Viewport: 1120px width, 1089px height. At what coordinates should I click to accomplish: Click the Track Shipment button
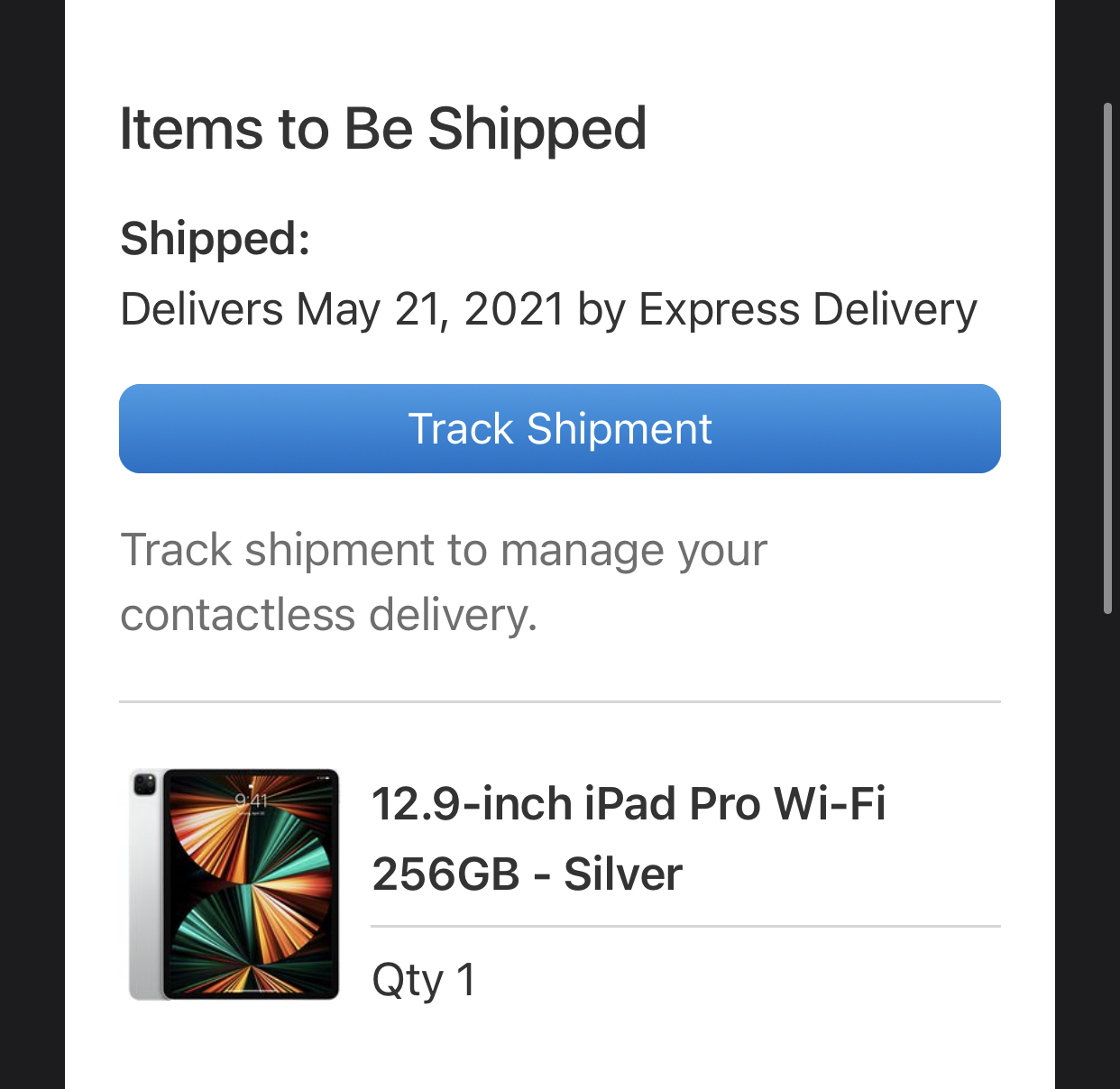(559, 429)
